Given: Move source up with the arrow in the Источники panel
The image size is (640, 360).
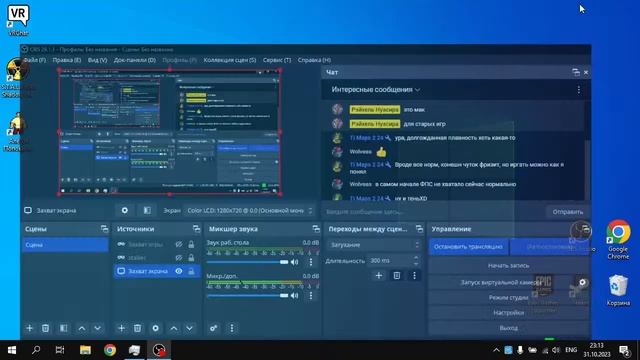Looking at the screenshot, I should point(173,328).
